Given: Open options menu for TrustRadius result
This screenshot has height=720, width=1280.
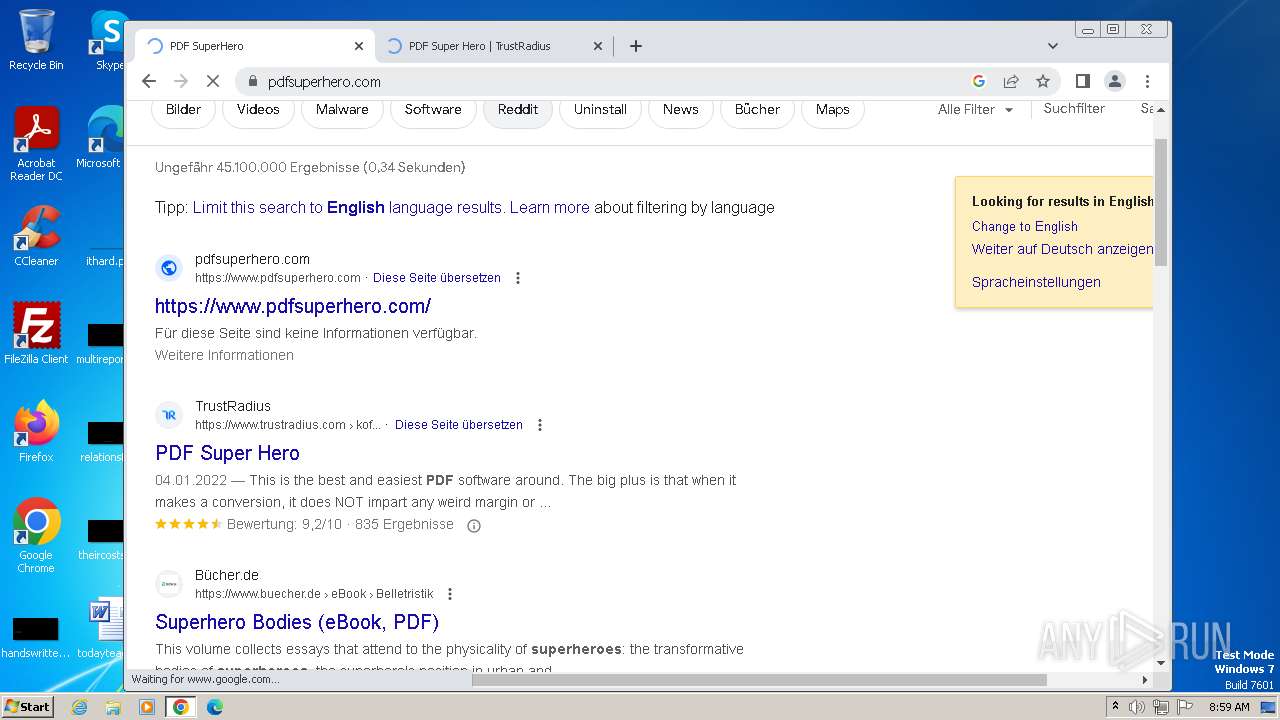Looking at the screenshot, I should [540, 425].
